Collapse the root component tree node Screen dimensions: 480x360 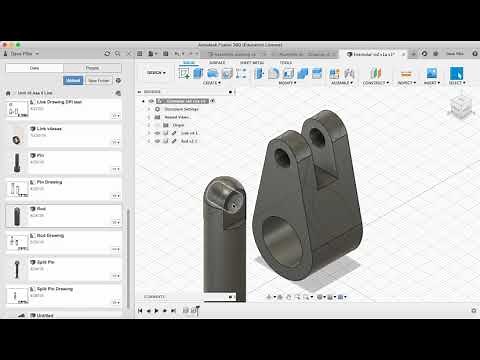click(143, 101)
